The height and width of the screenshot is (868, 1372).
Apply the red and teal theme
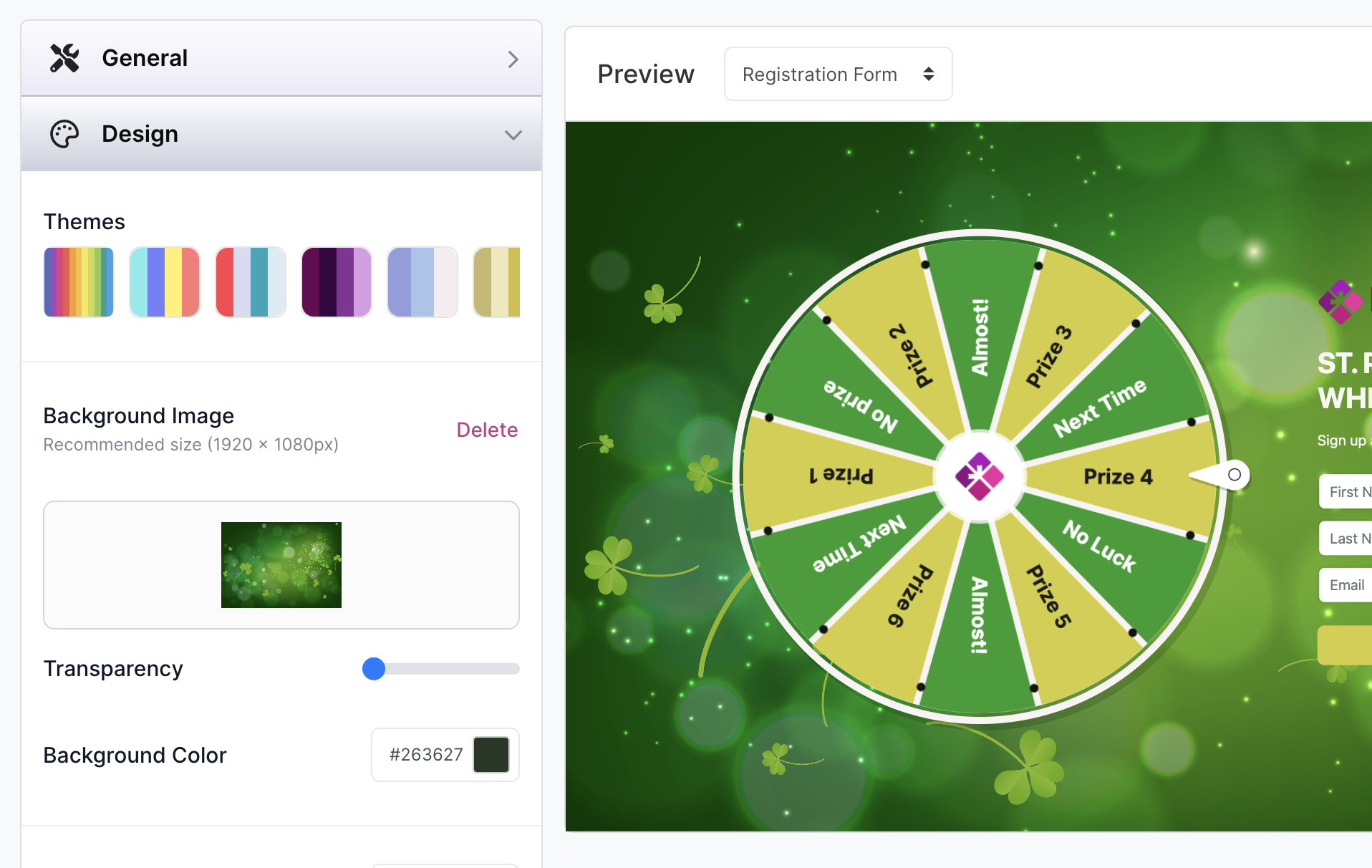pyautogui.click(x=251, y=282)
